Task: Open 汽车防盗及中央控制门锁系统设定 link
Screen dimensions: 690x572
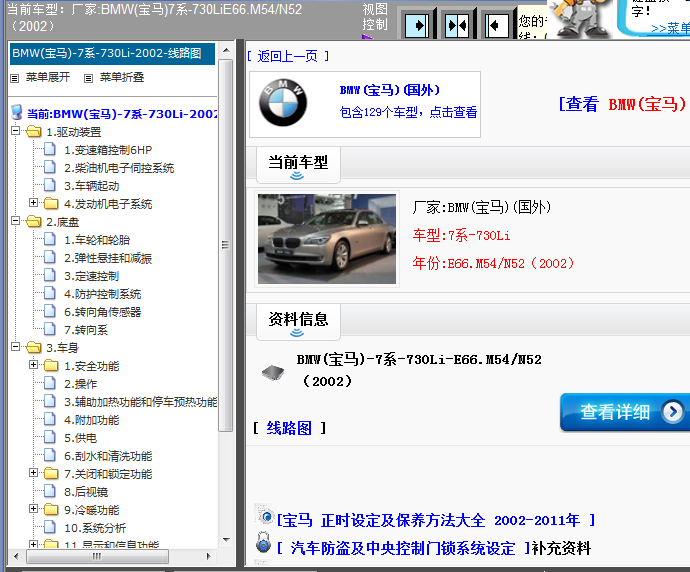Action: pyautogui.click(x=403, y=548)
